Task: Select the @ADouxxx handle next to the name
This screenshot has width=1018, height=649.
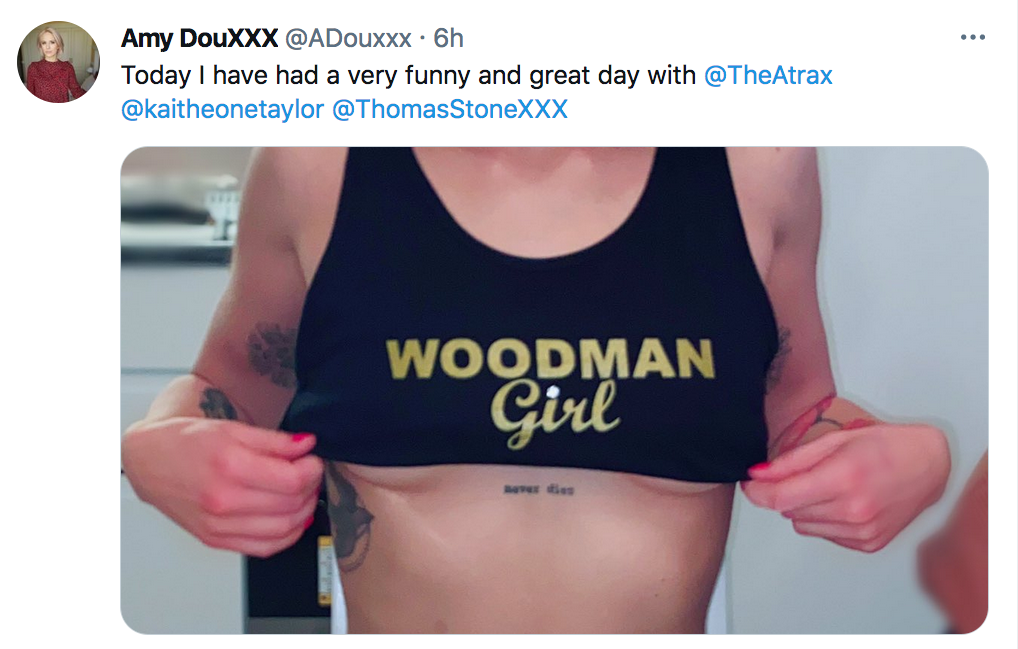Action: pyautogui.click(x=348, y=38)
